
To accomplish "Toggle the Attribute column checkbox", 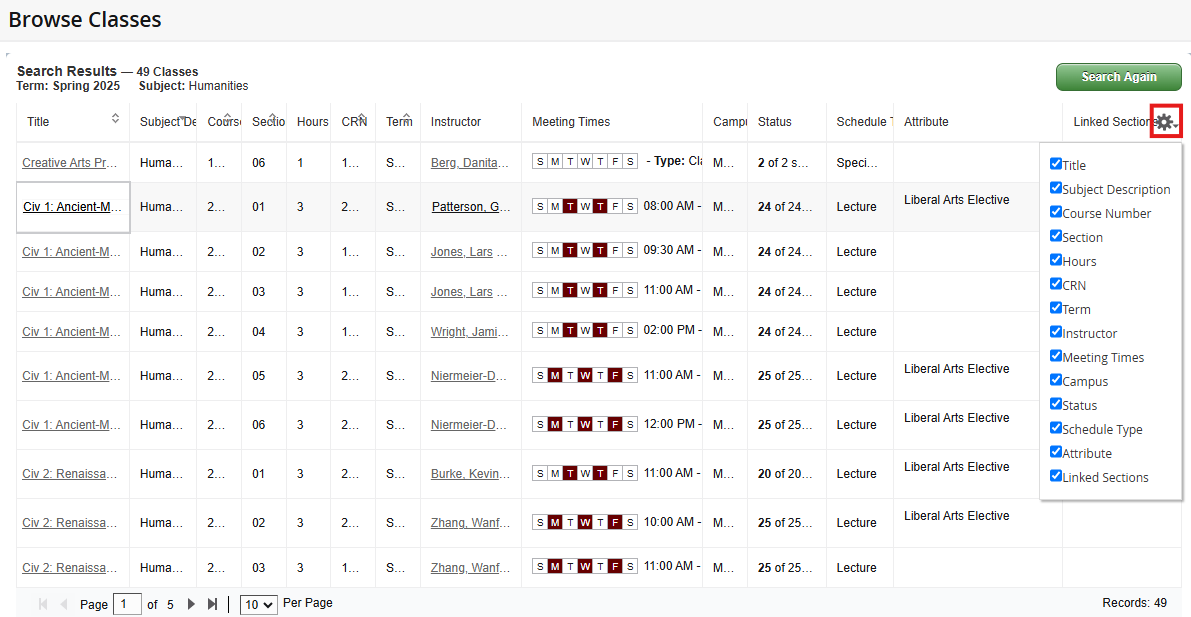I will pos(1055,452).
